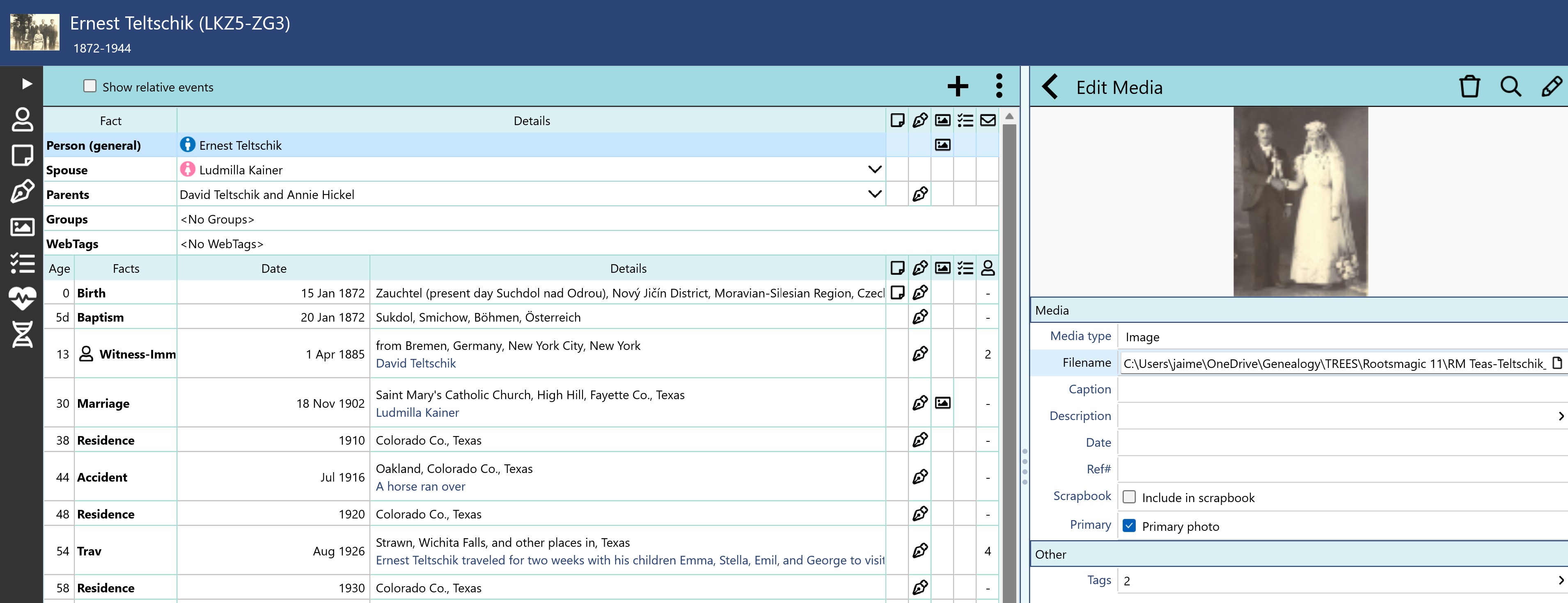
Task: Open the Ludmilla Kainer link in Marriage row
Action: pyautogui.click(x=417, y=413)
